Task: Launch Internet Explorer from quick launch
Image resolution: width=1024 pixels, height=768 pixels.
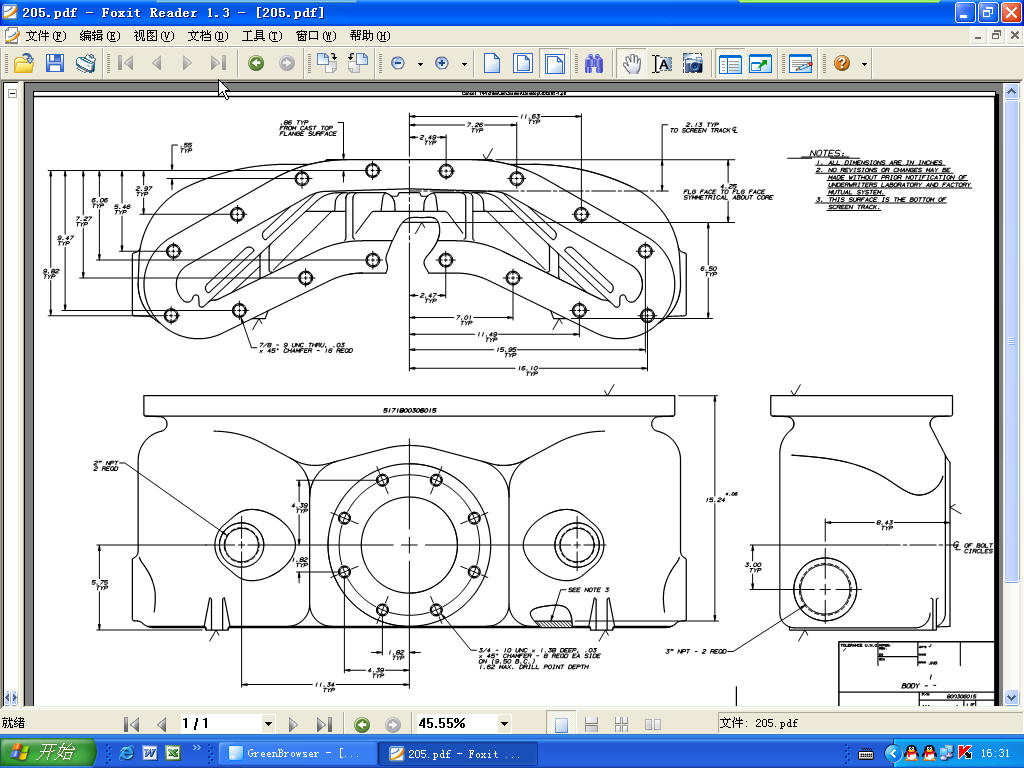Action: pos(127,753)
